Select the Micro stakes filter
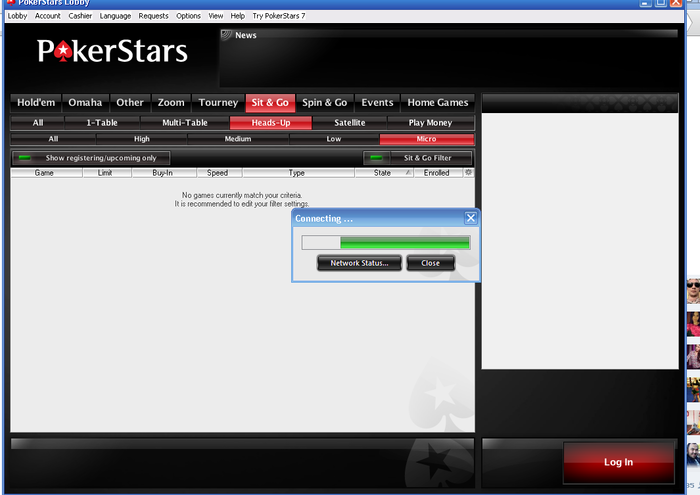Image resolution: width=700 pixels, height=495 pixels. pyautogui.click(x=426, y=139)
